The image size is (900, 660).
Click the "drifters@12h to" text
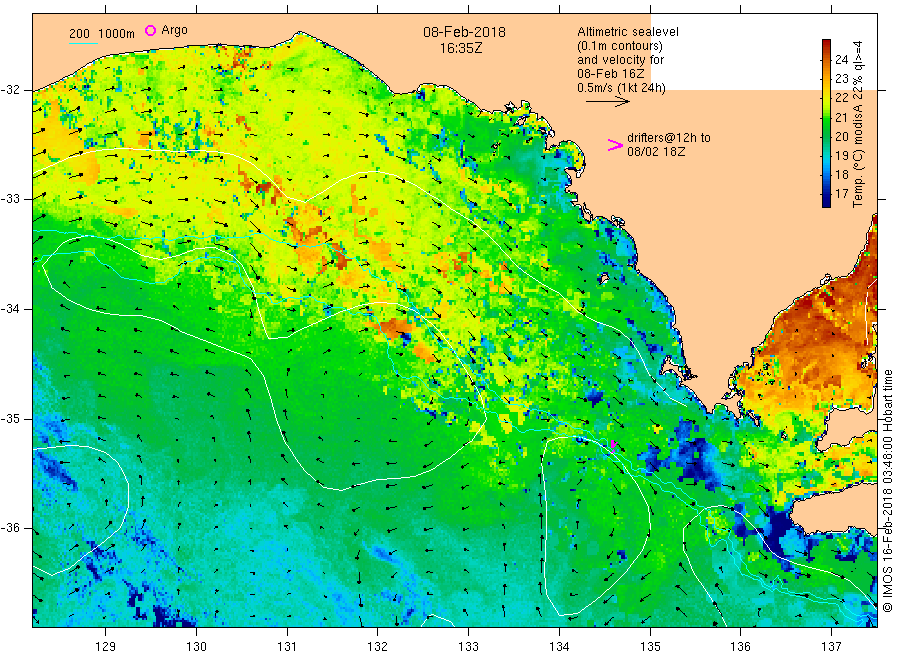(x=669, y=138)
